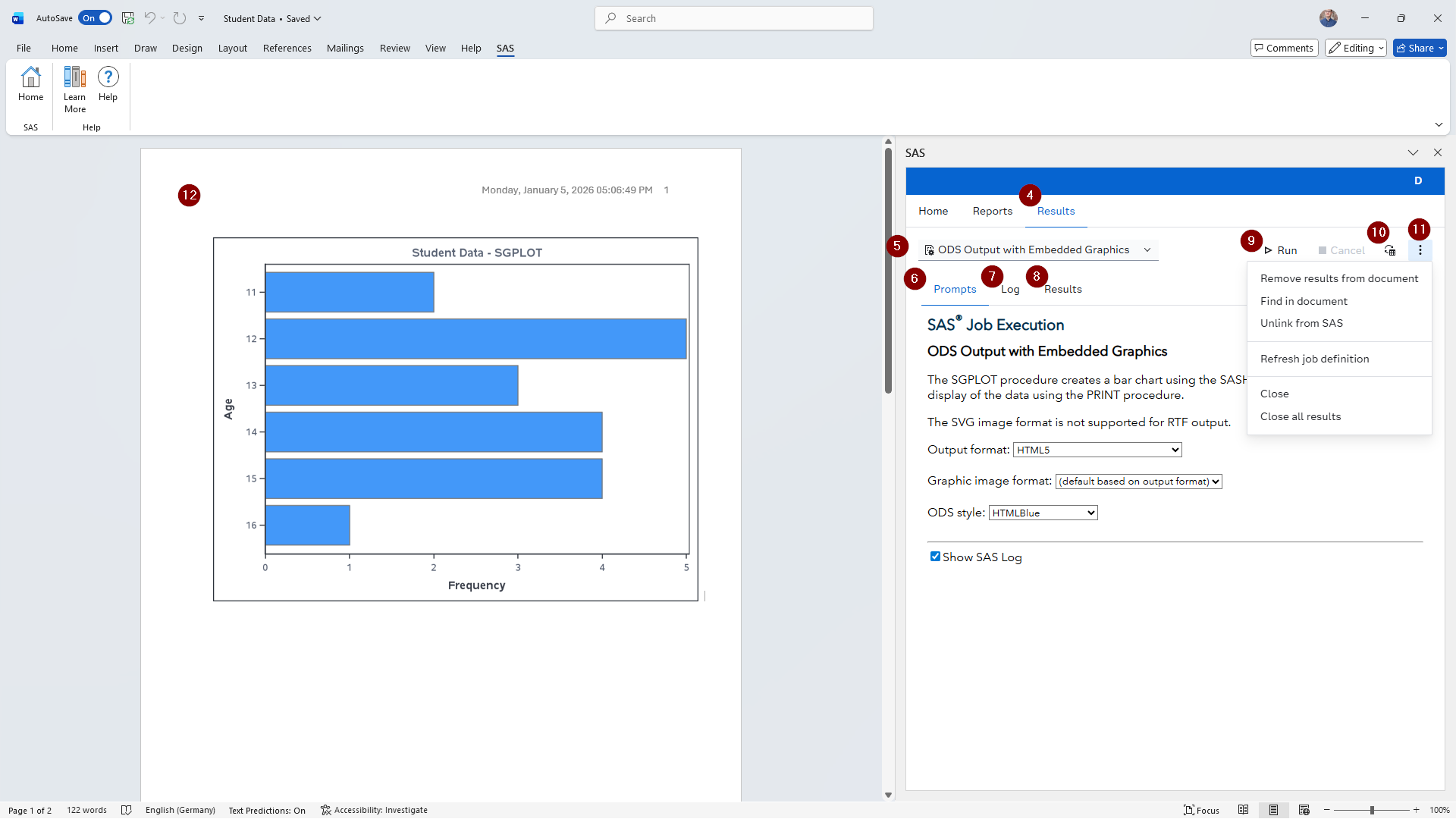This screenshot has width=1456, height=819.
Task: Uncheck the Show SAS Log checkbox
Action: point(935,557)
